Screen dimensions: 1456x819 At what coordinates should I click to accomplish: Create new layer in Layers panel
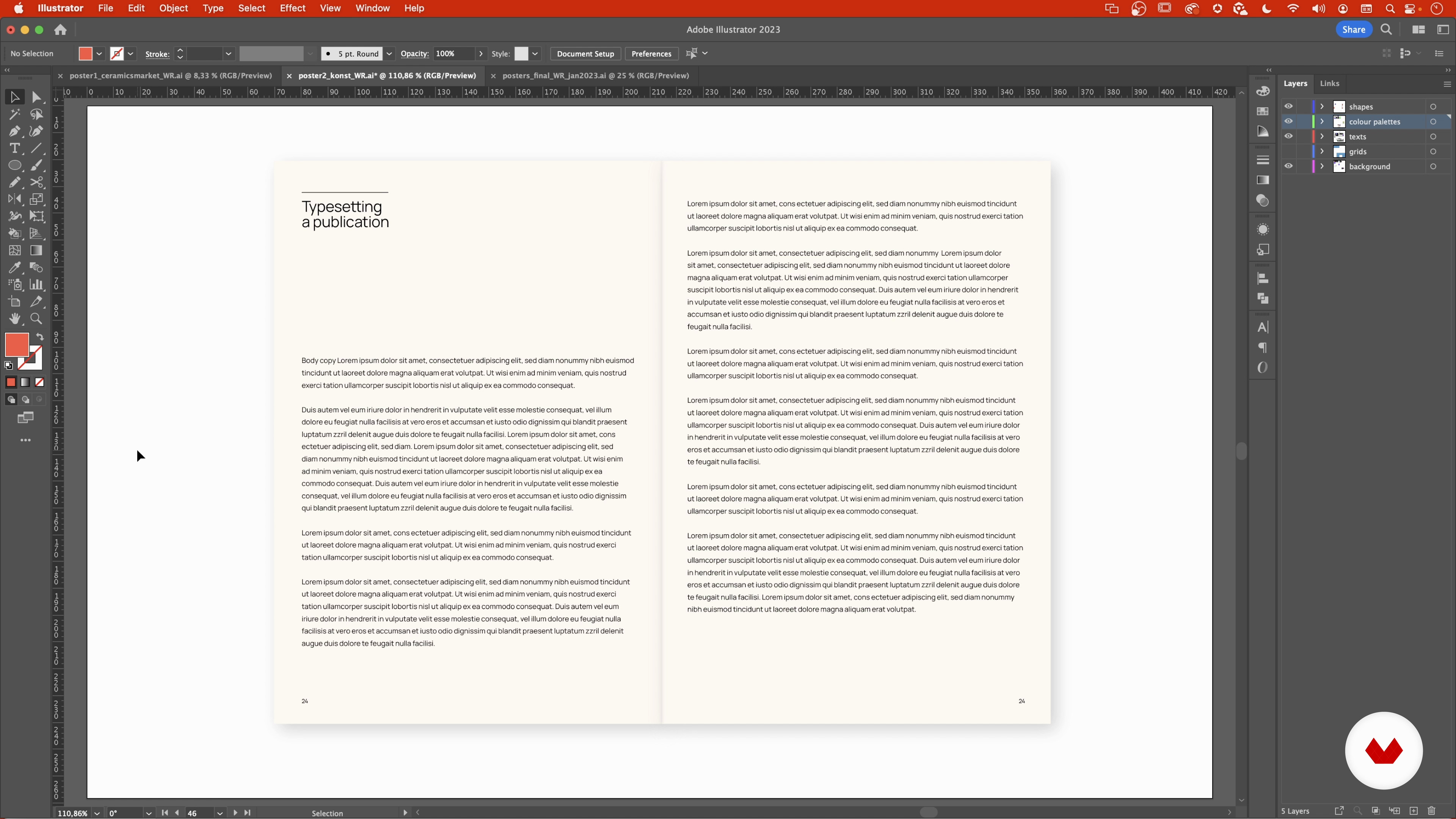coord(1413,811)
